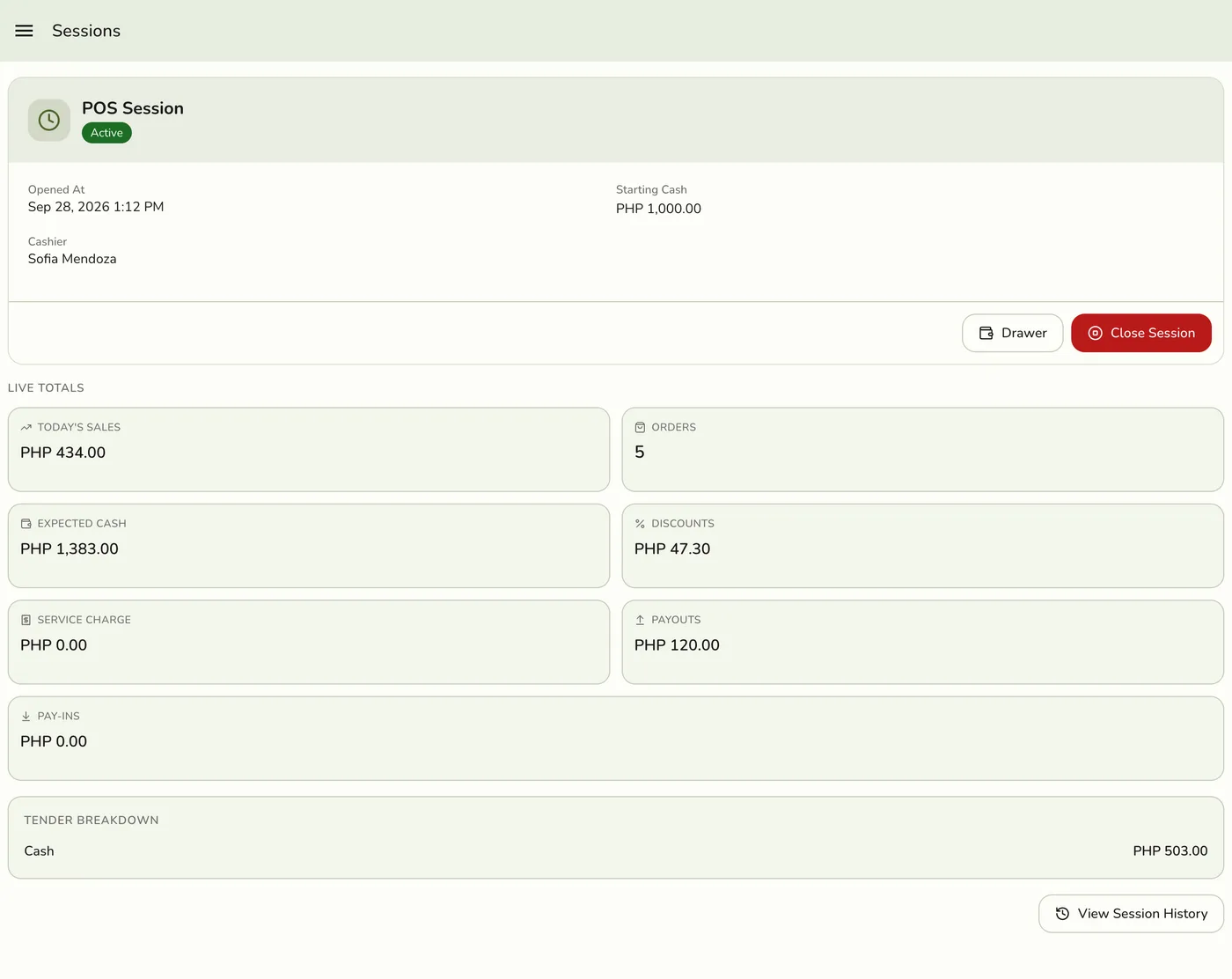The width and height of the screenshot is (1232, 979).
Task: Open the cash Drawer
Action: [1012, 333]
